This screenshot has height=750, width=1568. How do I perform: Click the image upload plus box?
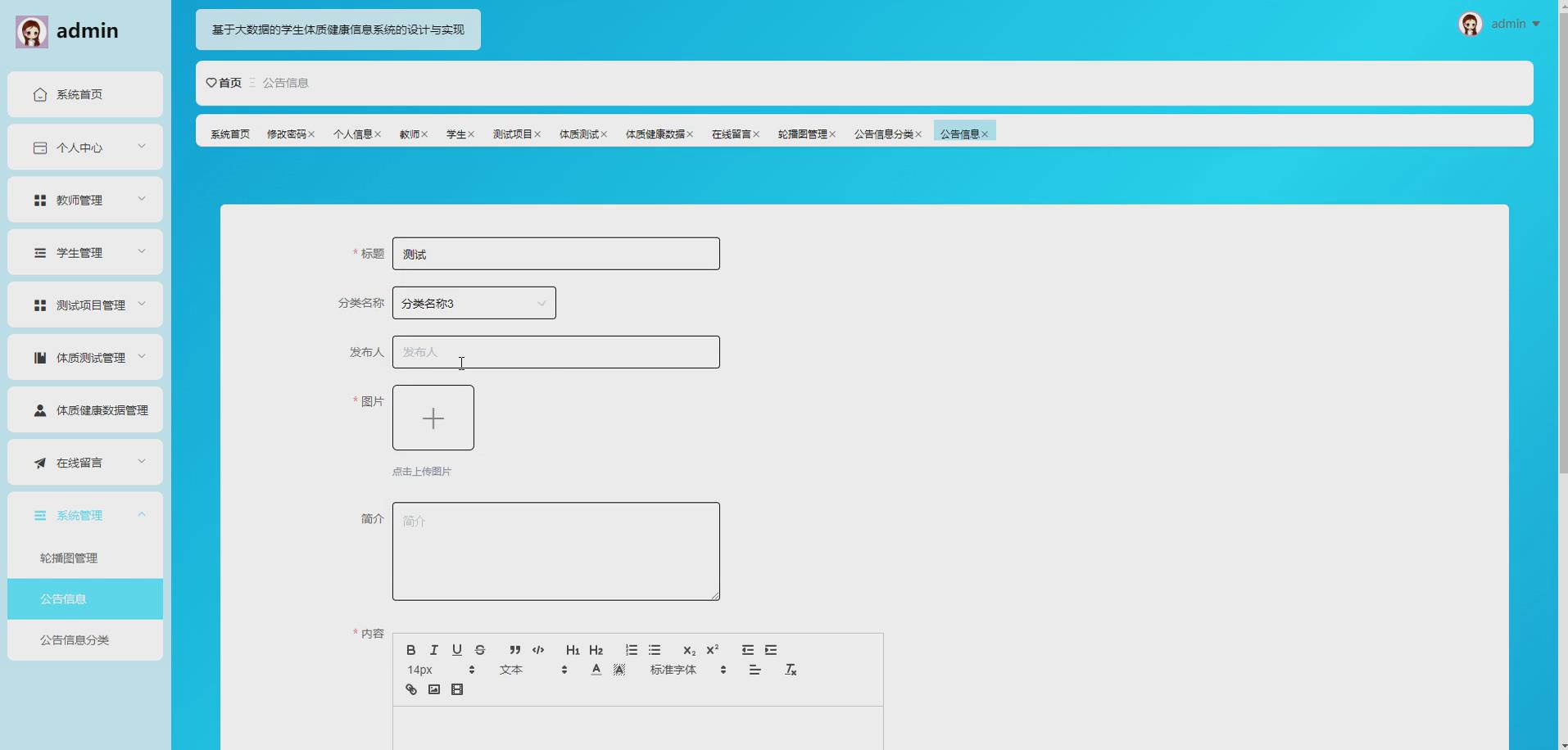click(x=433, y=418)
